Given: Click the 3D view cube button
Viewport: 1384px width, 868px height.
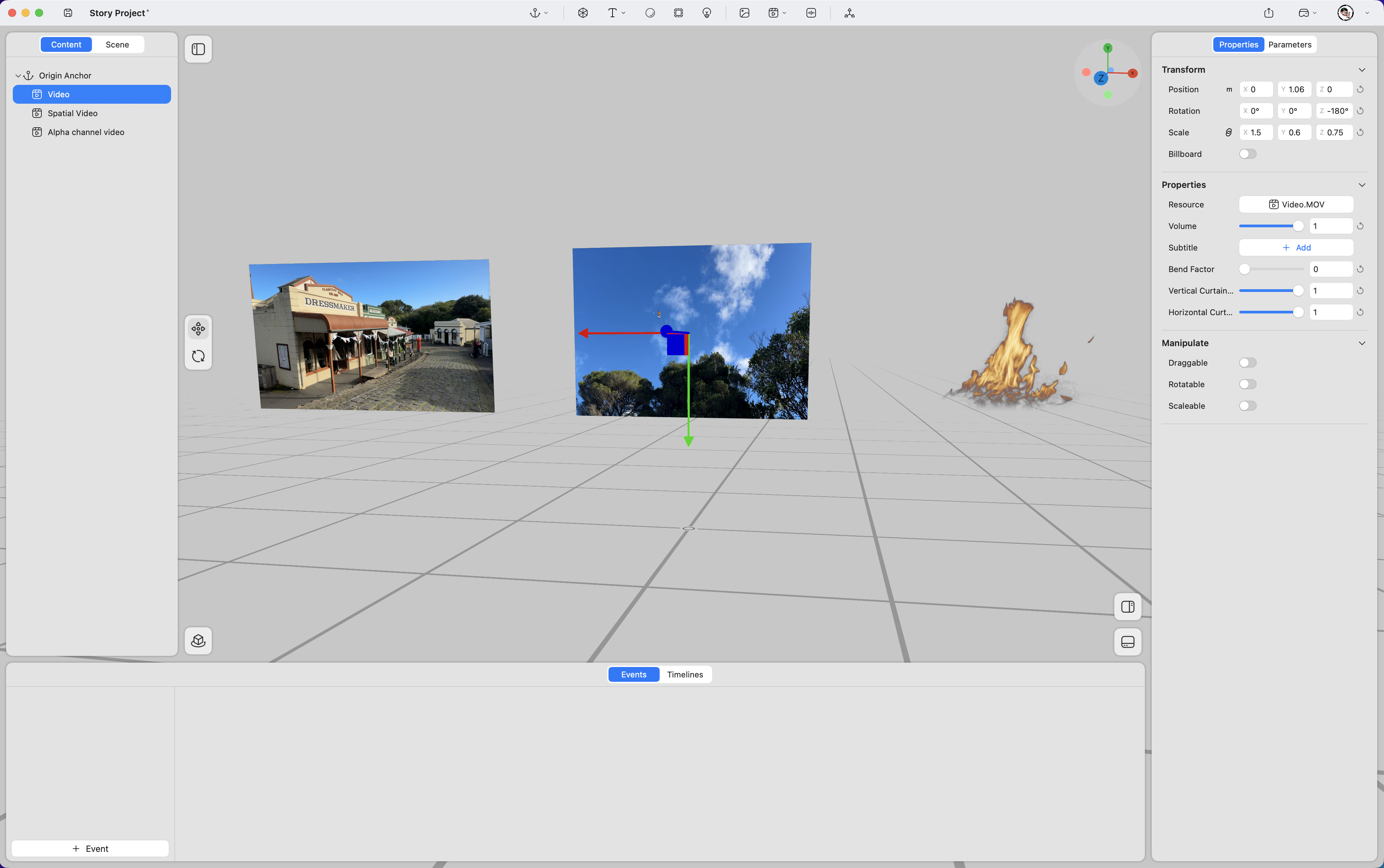Looking at the screenshot, I should click(198, 641).
